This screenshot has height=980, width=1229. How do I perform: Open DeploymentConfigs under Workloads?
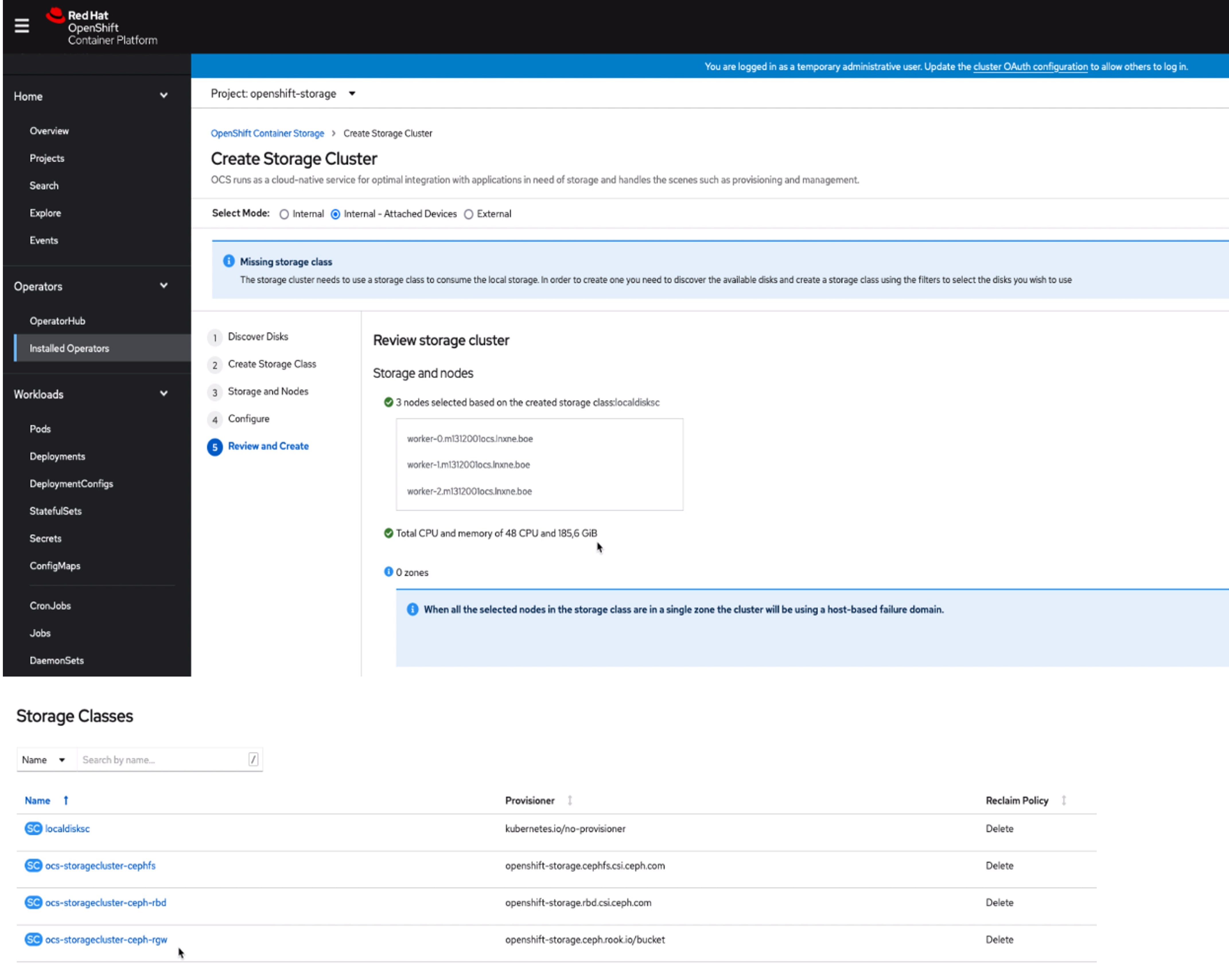71,483
